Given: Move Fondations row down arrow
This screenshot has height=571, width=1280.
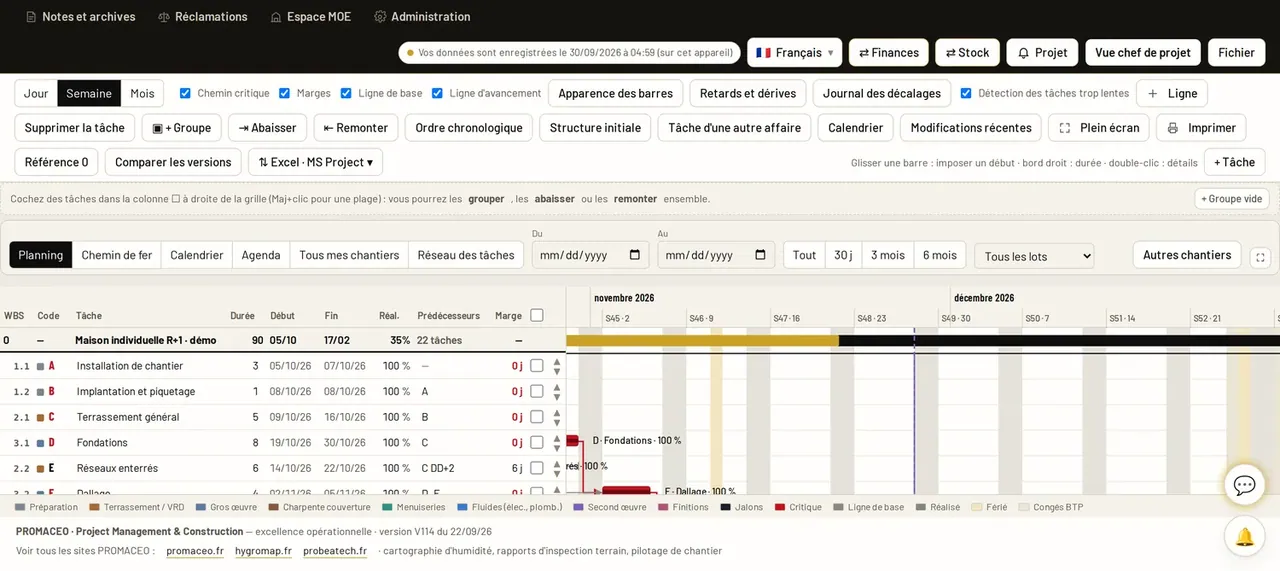Looking at the screenshot, I should click(x=557, y=448).
